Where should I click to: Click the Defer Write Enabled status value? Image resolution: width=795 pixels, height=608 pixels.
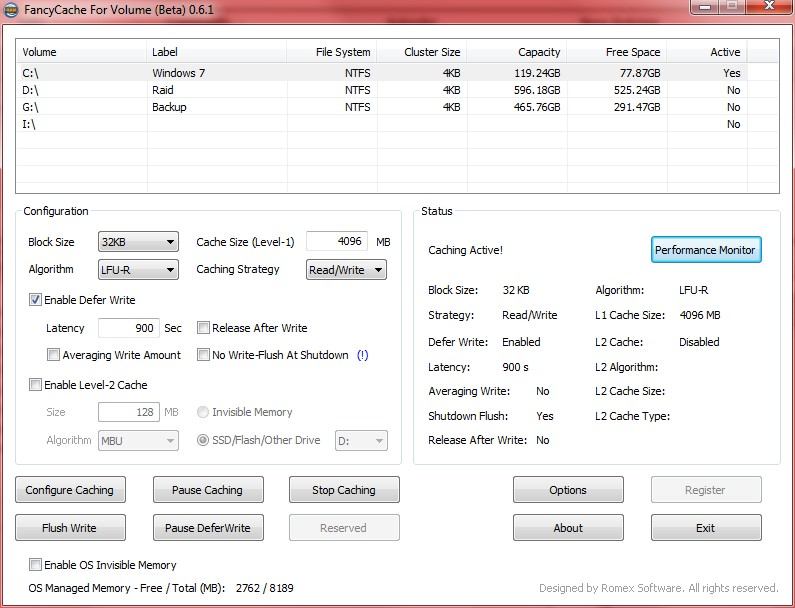click(x=521, y=342)
